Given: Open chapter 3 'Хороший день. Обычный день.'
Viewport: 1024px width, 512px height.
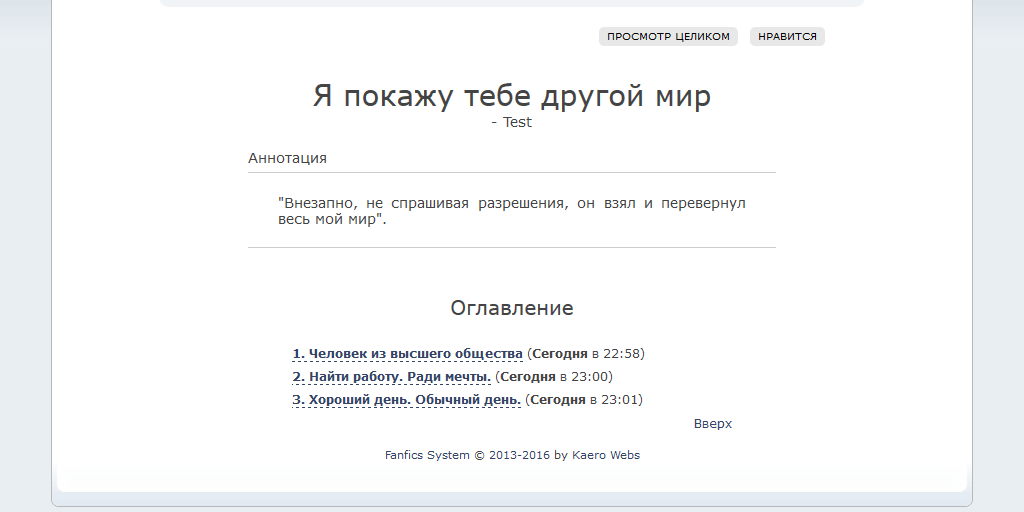Looking at the screenshot, I should [406, 400].
